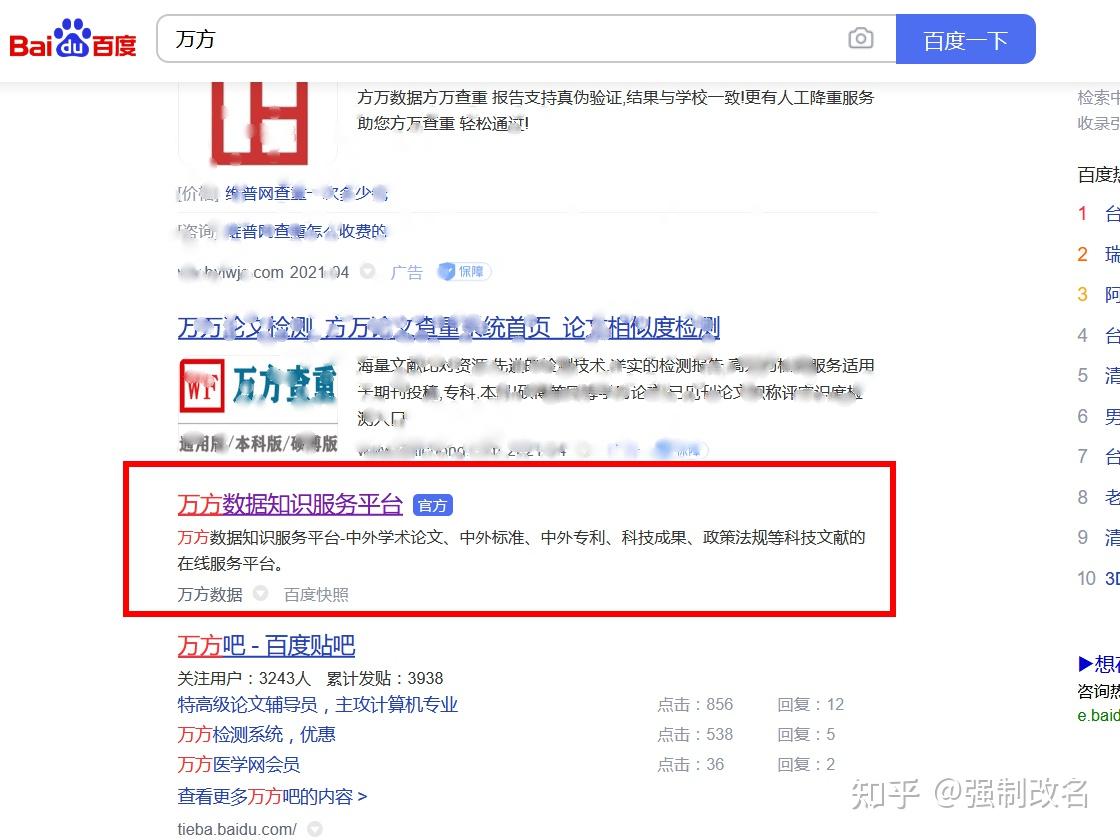Expand dropdown icon next to 万方数据
The width and height of the screenshot is (1120, 840).
[261, 594]
